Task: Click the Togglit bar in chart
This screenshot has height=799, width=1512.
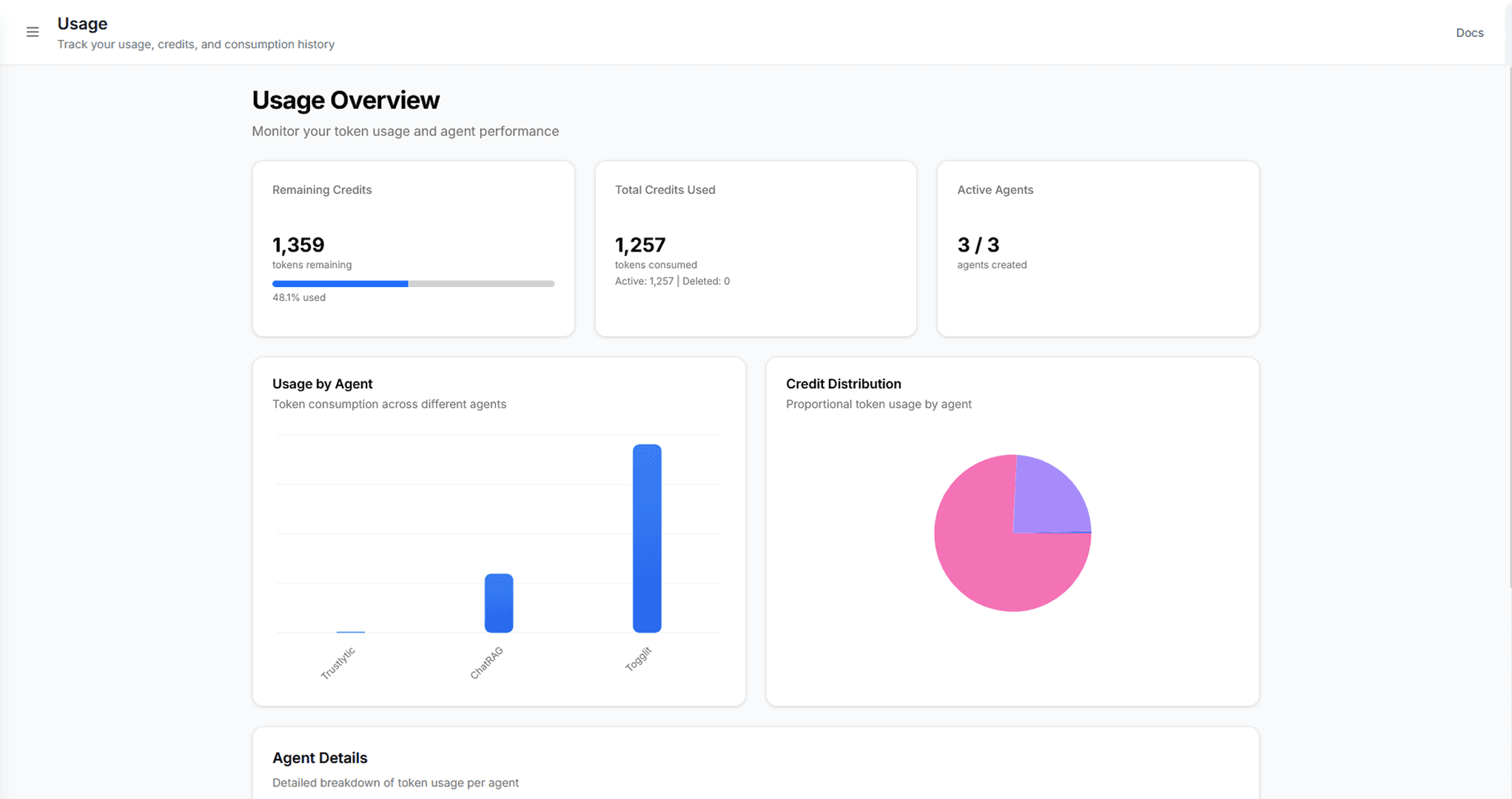Action: pos(647,539)
